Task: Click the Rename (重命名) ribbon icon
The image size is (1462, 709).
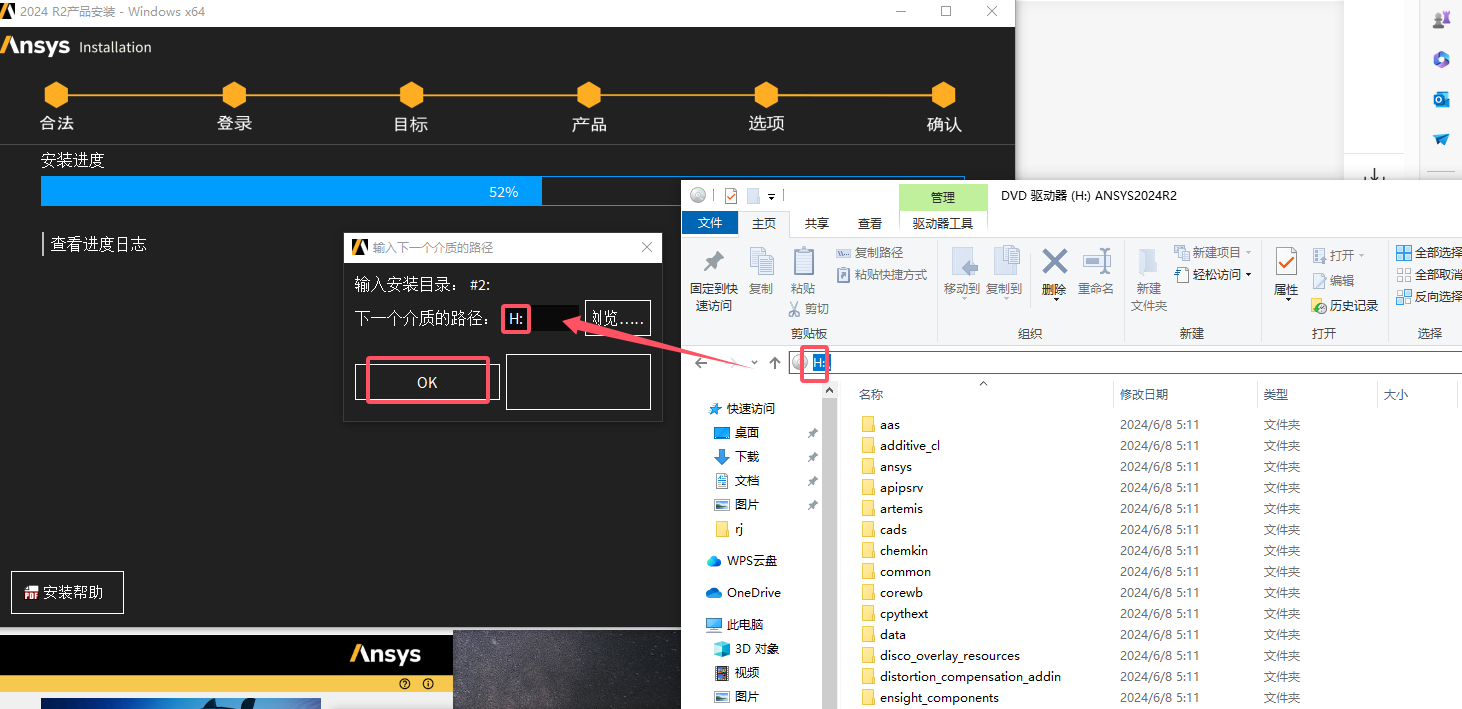Action: click(1095, 268)
